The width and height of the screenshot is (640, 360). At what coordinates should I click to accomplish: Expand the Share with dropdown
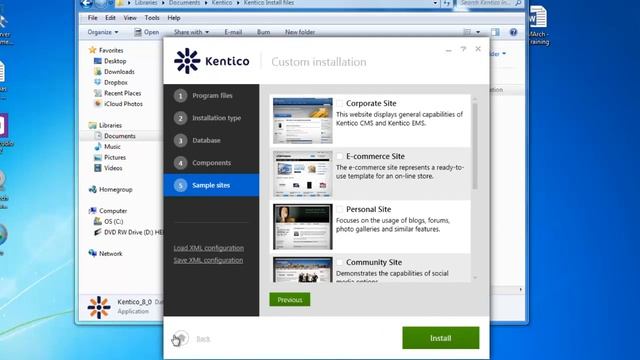coord(191,32)
